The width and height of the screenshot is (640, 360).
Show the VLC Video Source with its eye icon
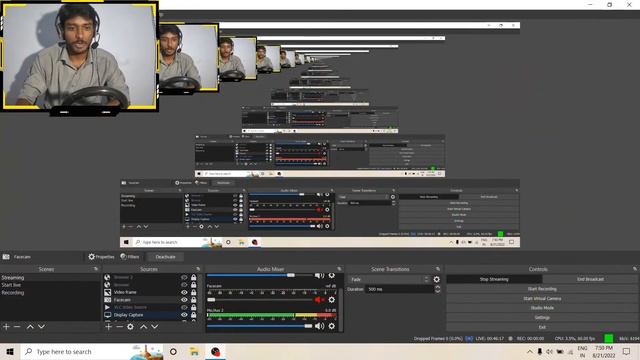pyautogui.click(x=184, y=307)
